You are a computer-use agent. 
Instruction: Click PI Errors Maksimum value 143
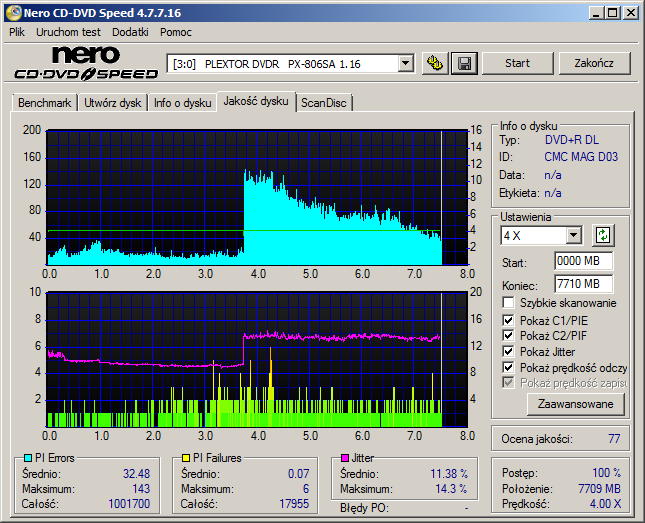[141, 489]
